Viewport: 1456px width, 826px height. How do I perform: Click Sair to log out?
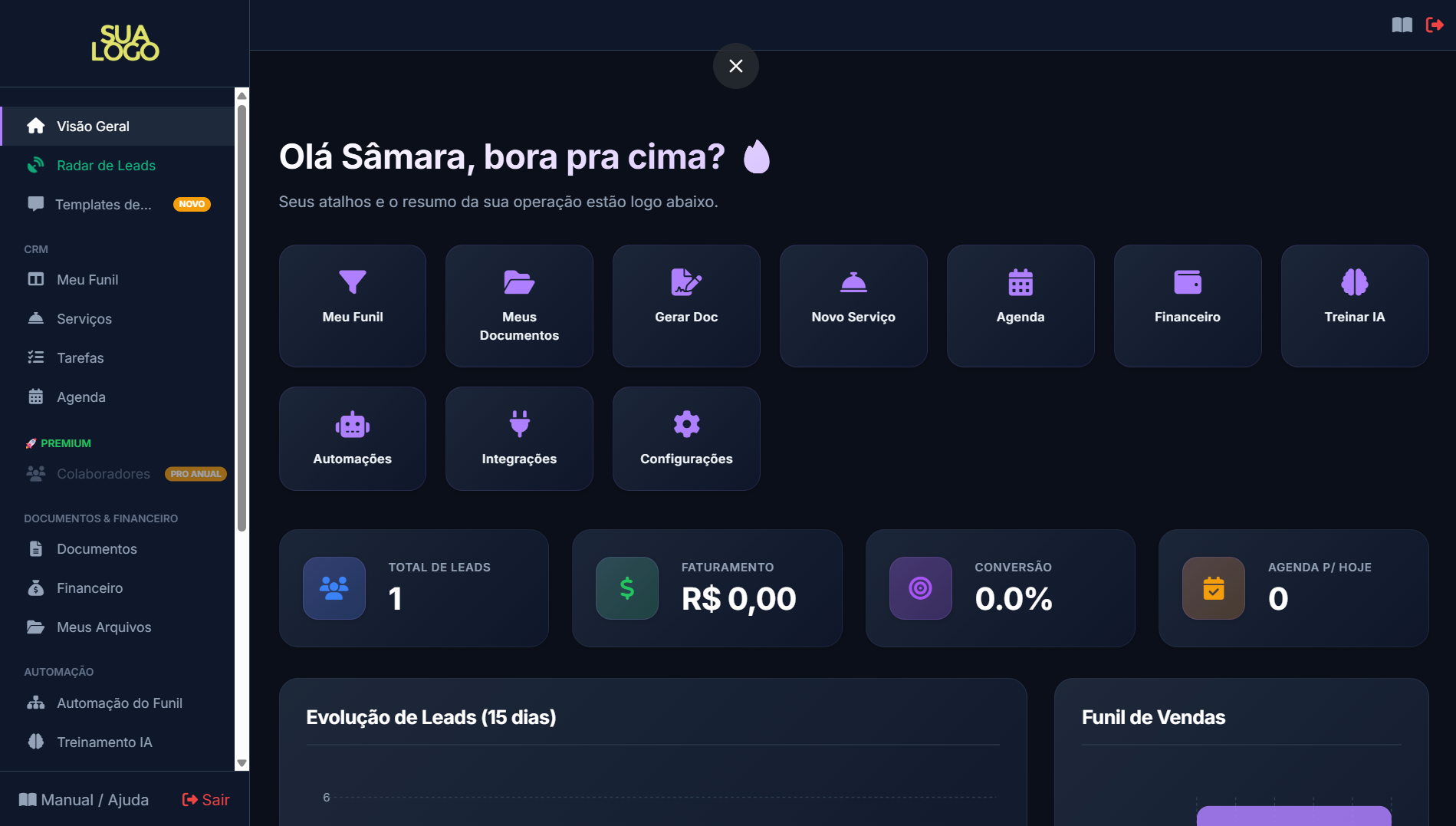coord(205,799)
